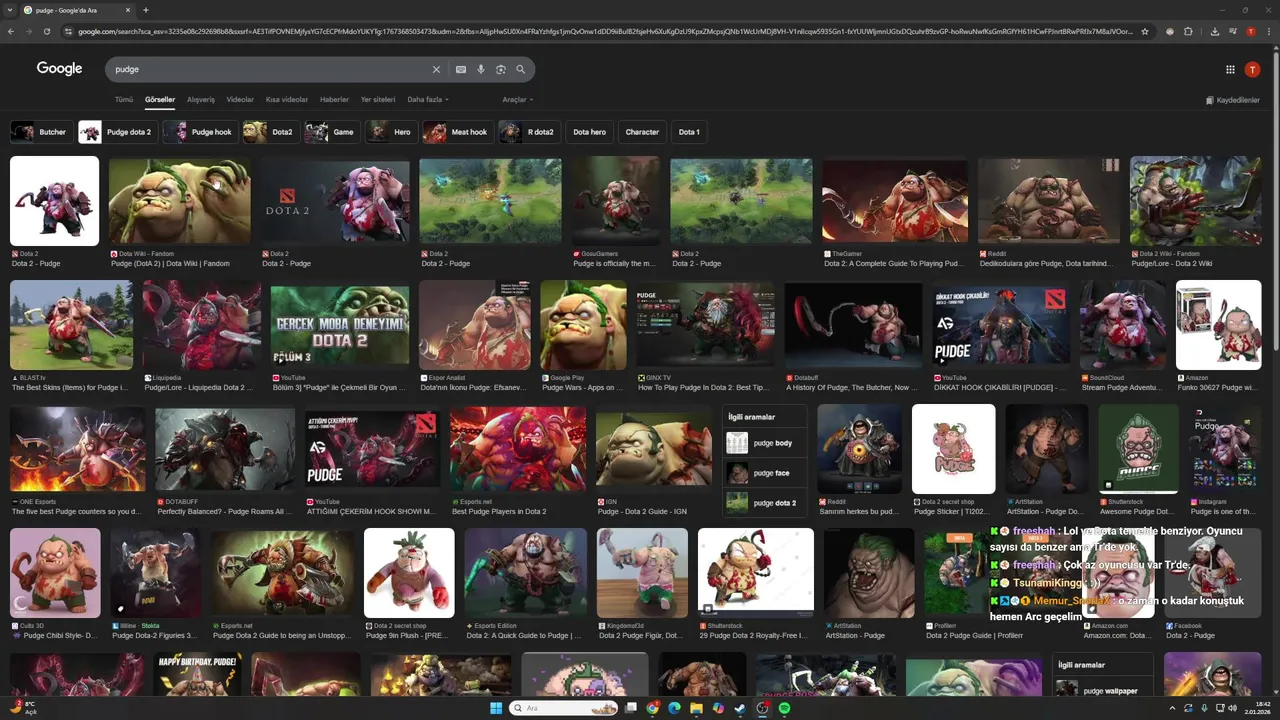Open the browser downloads icon

click(1214, 31)
